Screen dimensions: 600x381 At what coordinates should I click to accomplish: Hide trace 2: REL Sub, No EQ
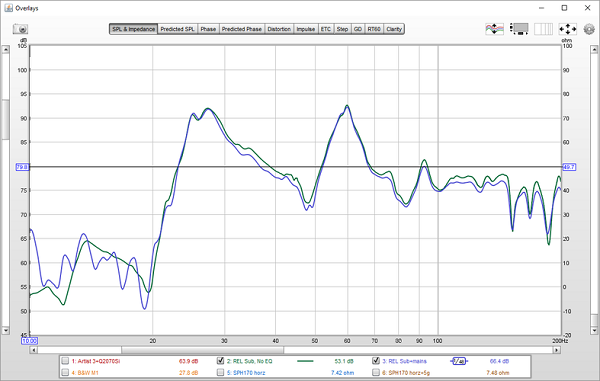[220, 361]
